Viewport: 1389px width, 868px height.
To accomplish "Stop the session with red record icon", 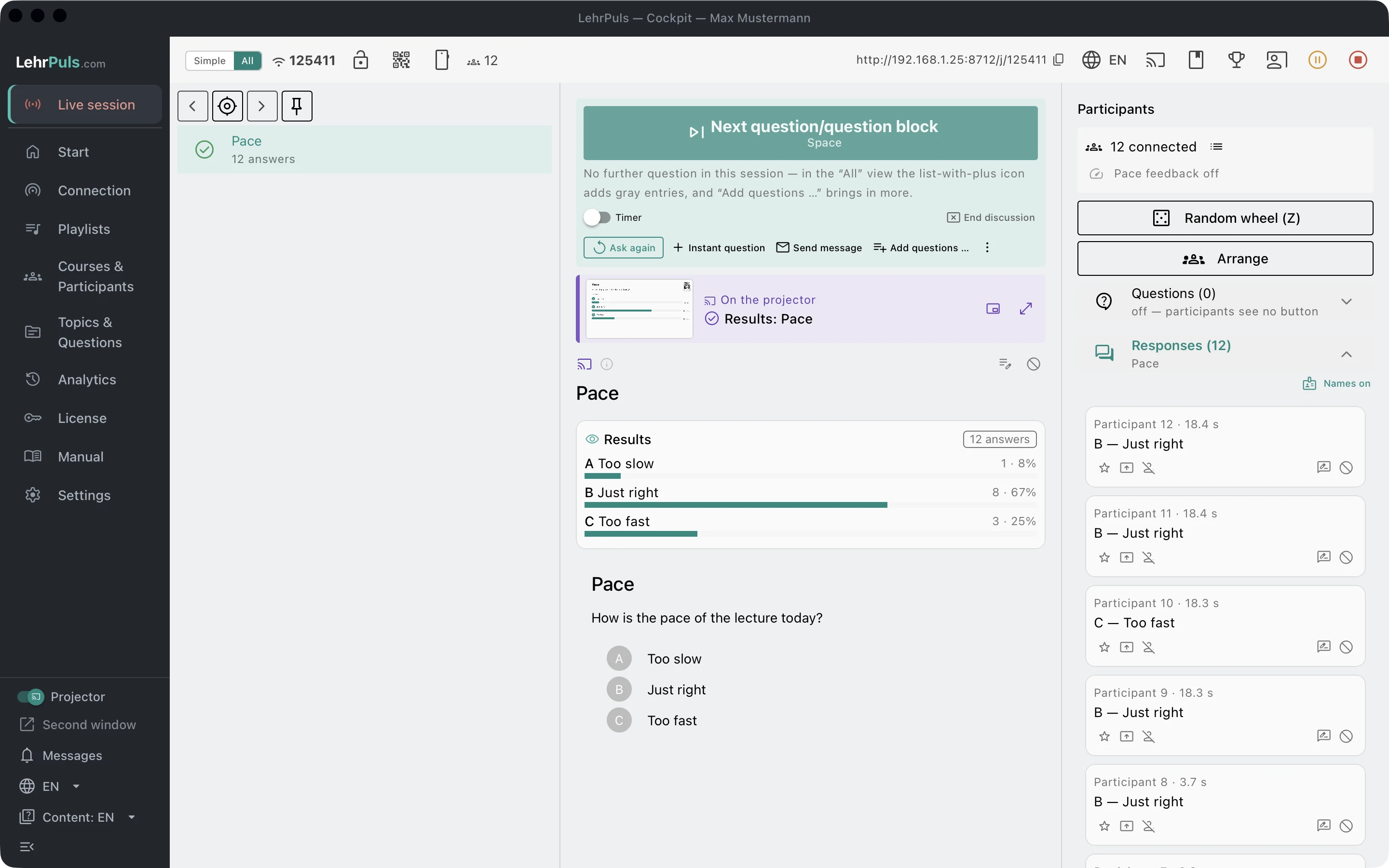I will (x=1358, y=60).
